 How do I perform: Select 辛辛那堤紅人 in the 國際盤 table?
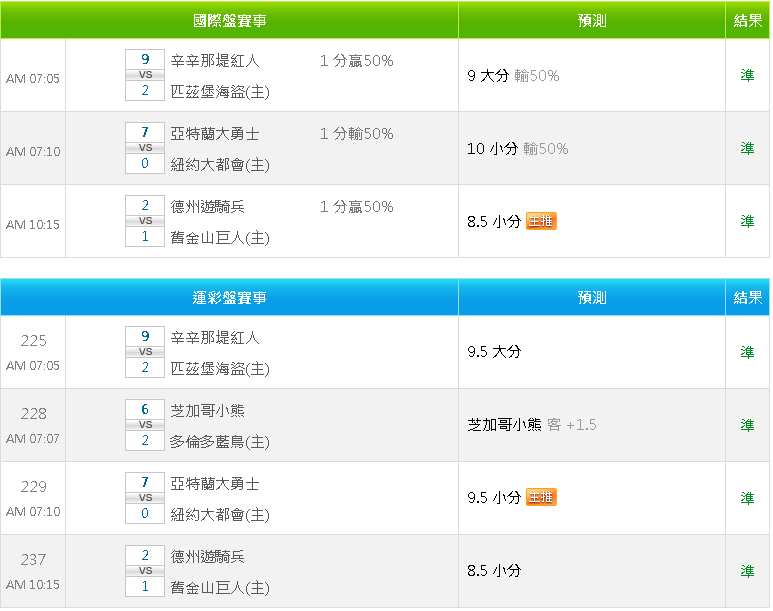[x=215, y=61]
